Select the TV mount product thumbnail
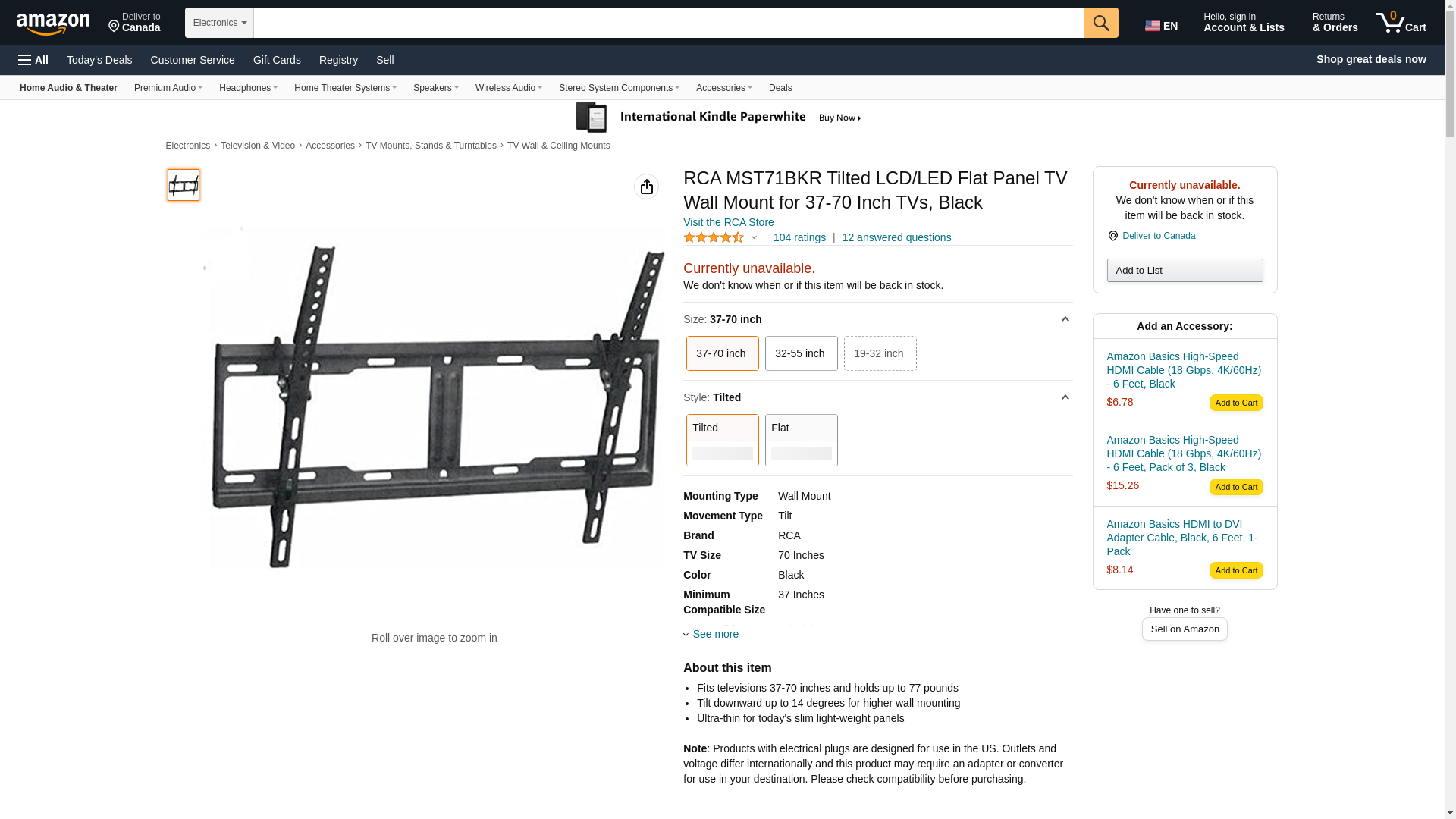 point(184,185)
